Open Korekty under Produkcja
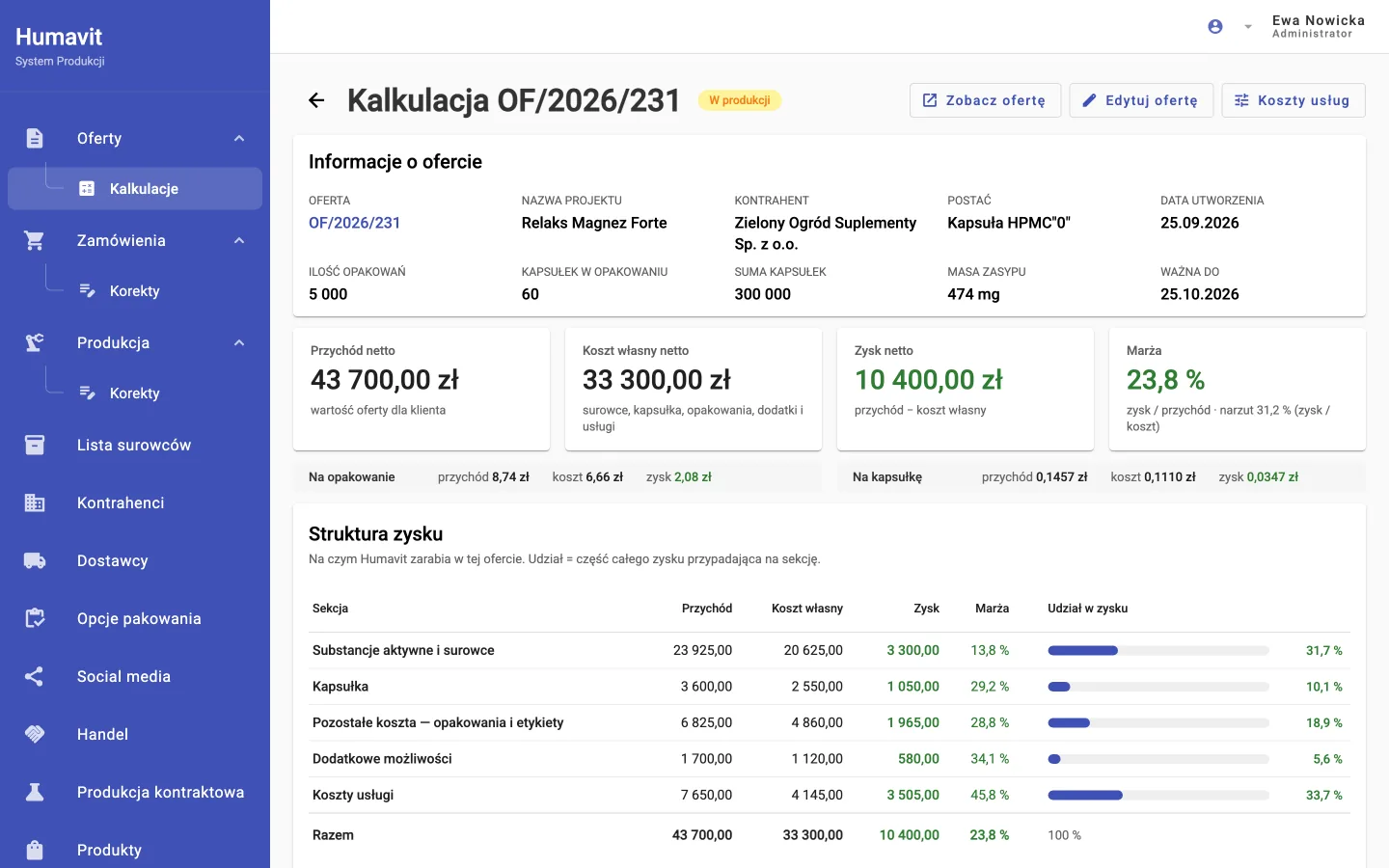This screenshot has height=868, width=1389. (135, 393)
